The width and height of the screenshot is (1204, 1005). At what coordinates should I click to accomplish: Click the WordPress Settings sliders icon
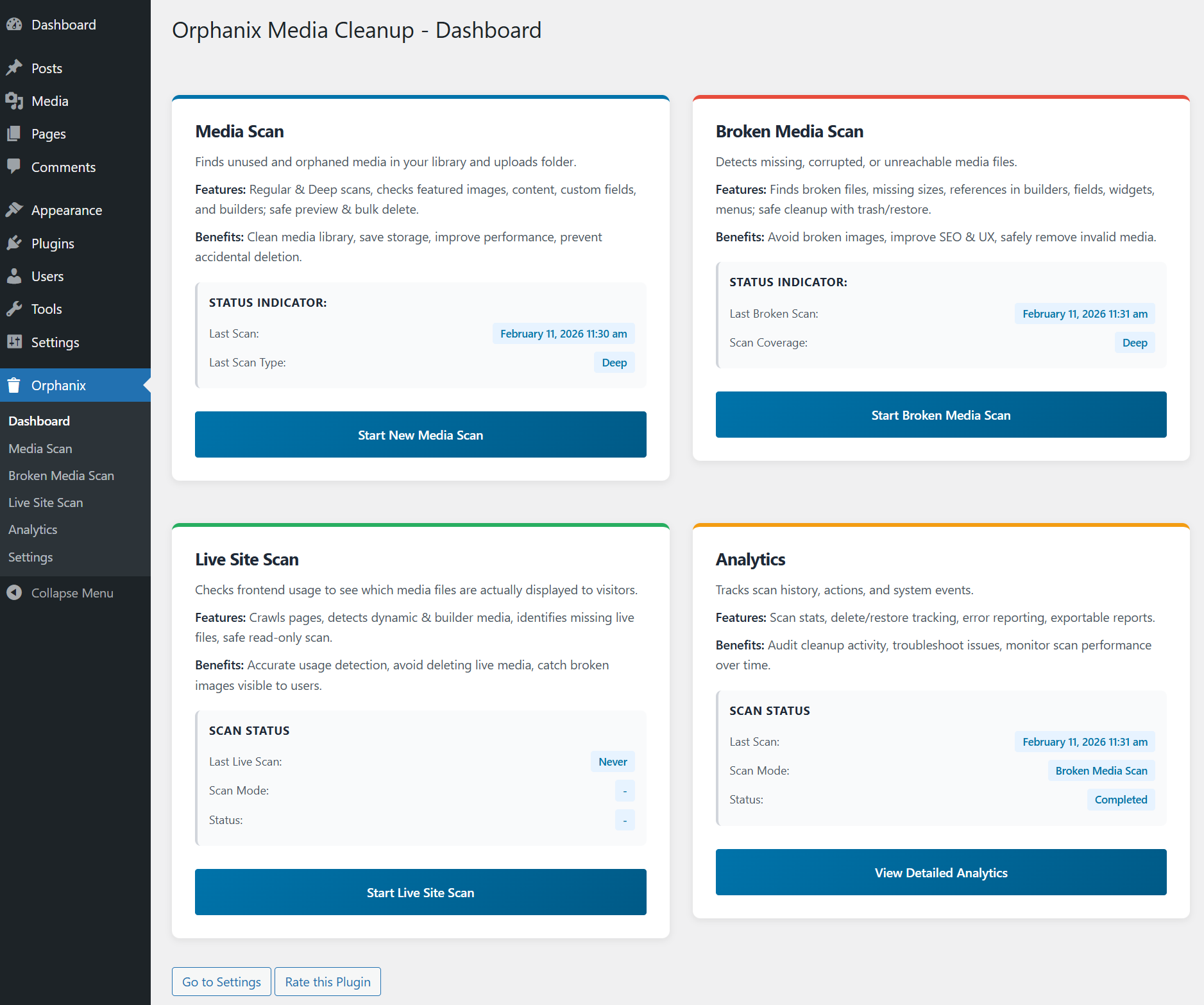pyautogui.click(x=14, y=342)
